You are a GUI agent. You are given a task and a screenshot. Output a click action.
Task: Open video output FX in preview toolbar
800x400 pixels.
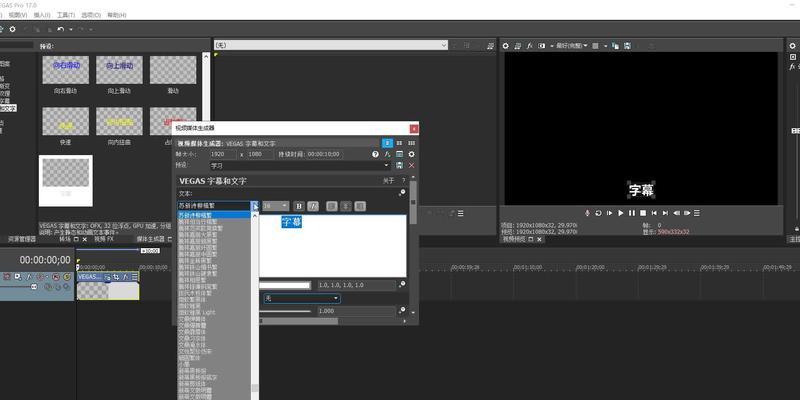530,46
